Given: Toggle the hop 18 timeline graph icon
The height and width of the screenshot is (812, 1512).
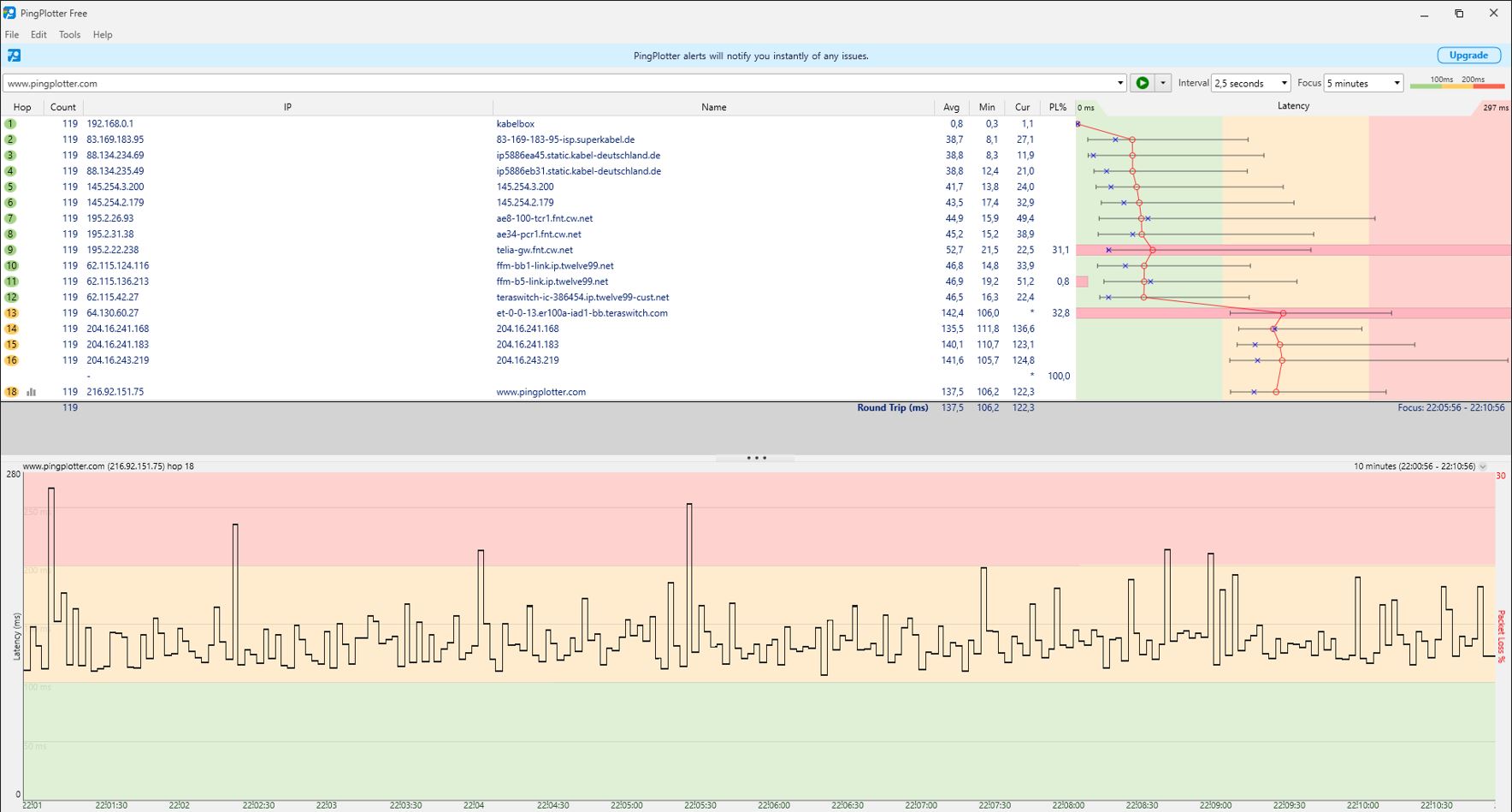Looking at the screenshot, I should (32, 392).
